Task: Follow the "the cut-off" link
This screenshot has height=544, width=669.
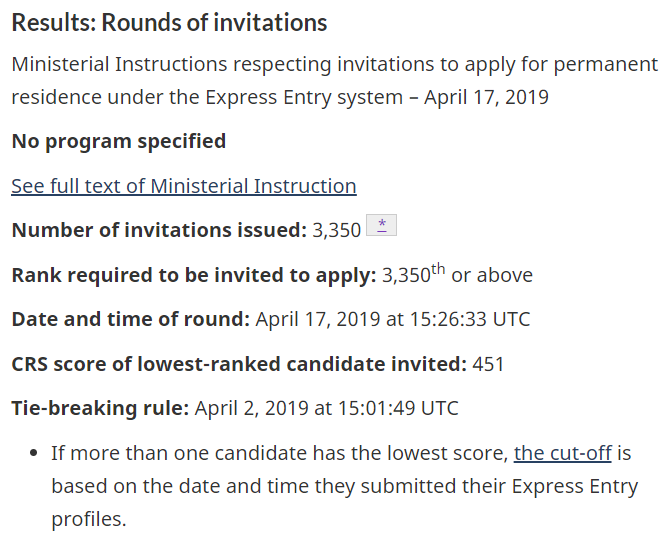Action: (x=562, y=452)
